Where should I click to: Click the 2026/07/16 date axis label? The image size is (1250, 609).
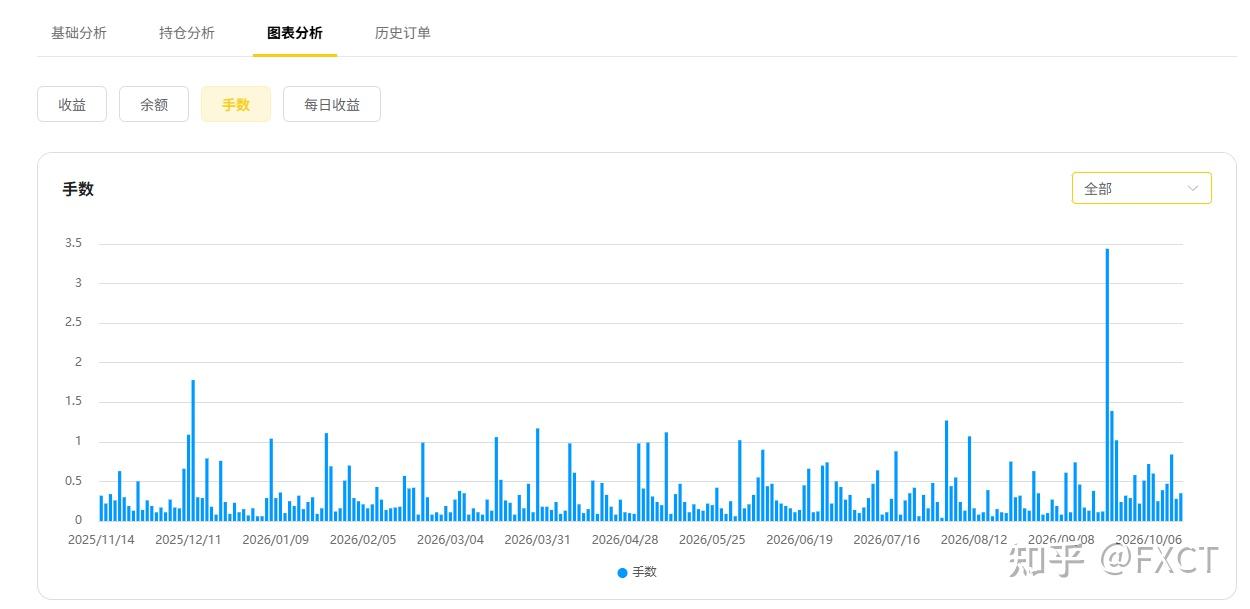point(886,540)
